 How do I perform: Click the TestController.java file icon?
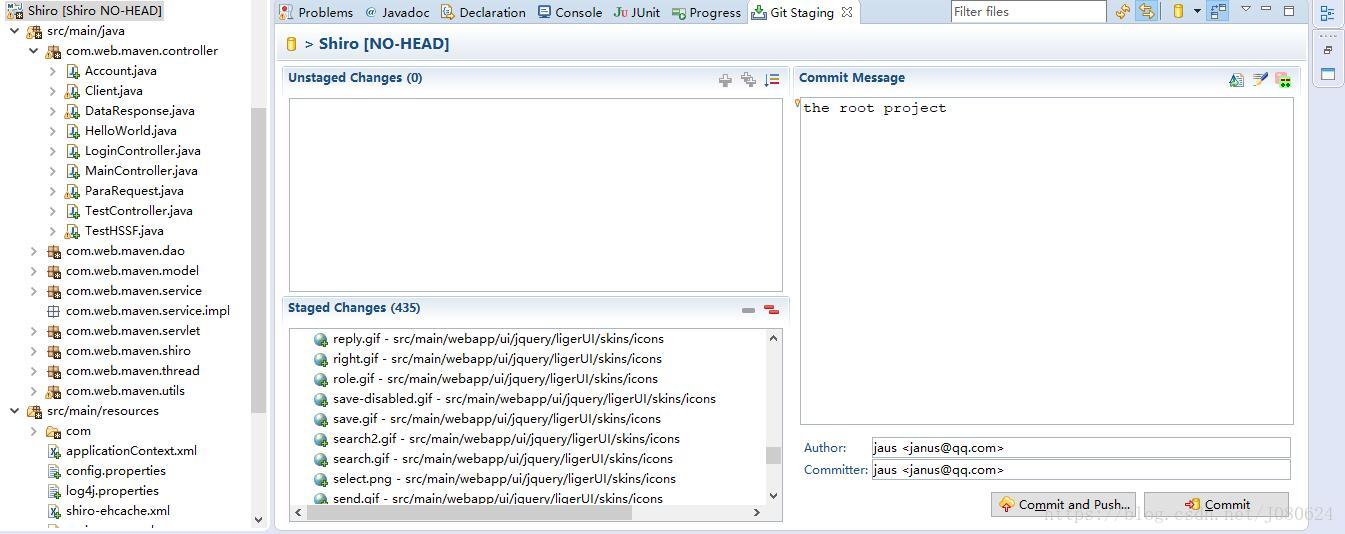coord(72,211)
